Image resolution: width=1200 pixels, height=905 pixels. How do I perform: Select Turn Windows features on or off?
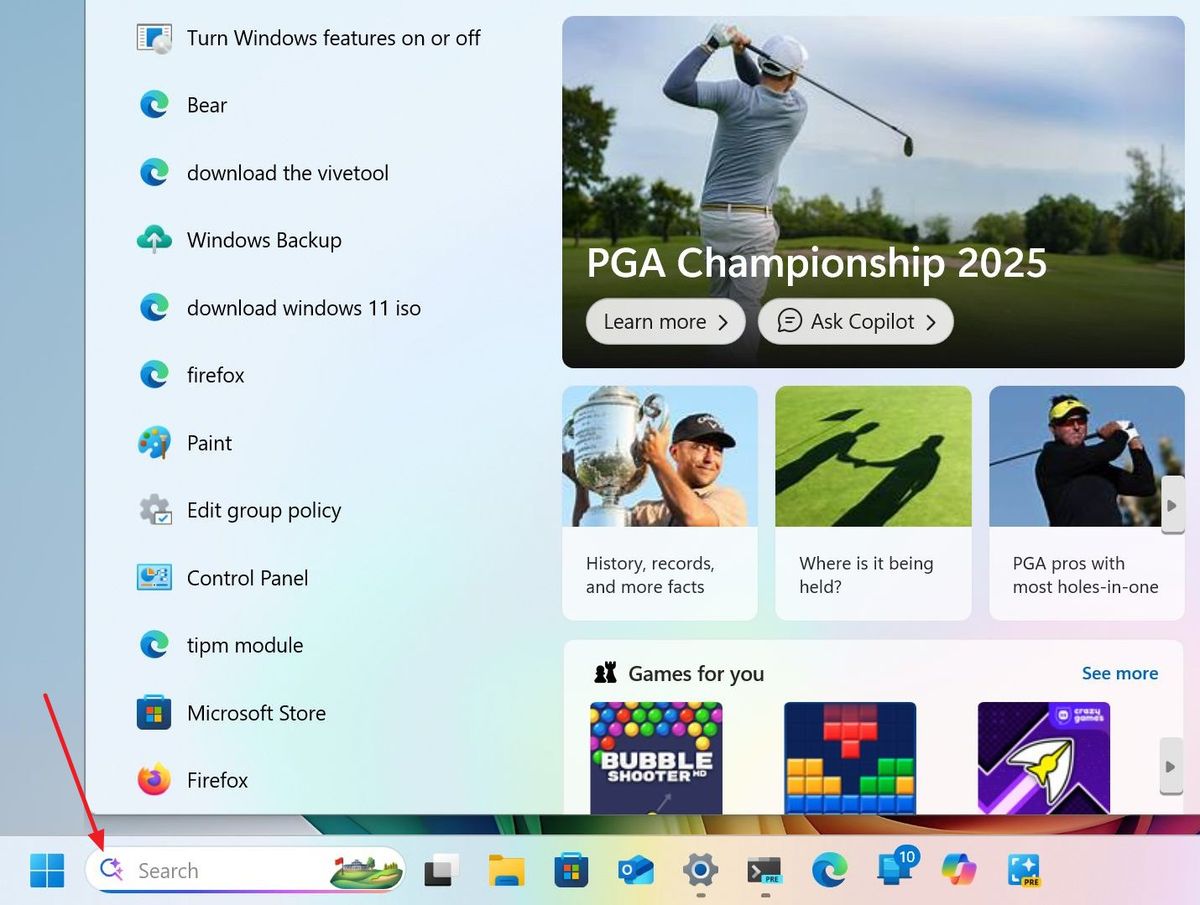pyautogui.click(x=333, y=38)
